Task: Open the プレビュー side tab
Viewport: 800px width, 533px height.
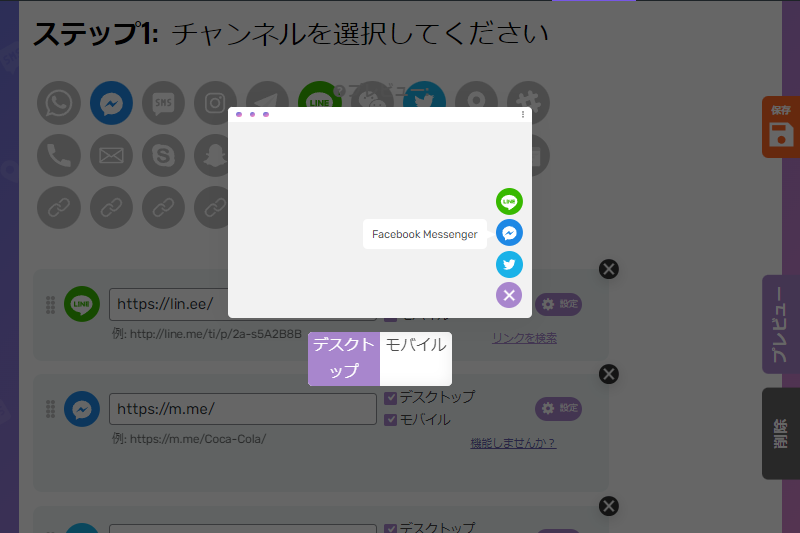Action: [781, 324]
